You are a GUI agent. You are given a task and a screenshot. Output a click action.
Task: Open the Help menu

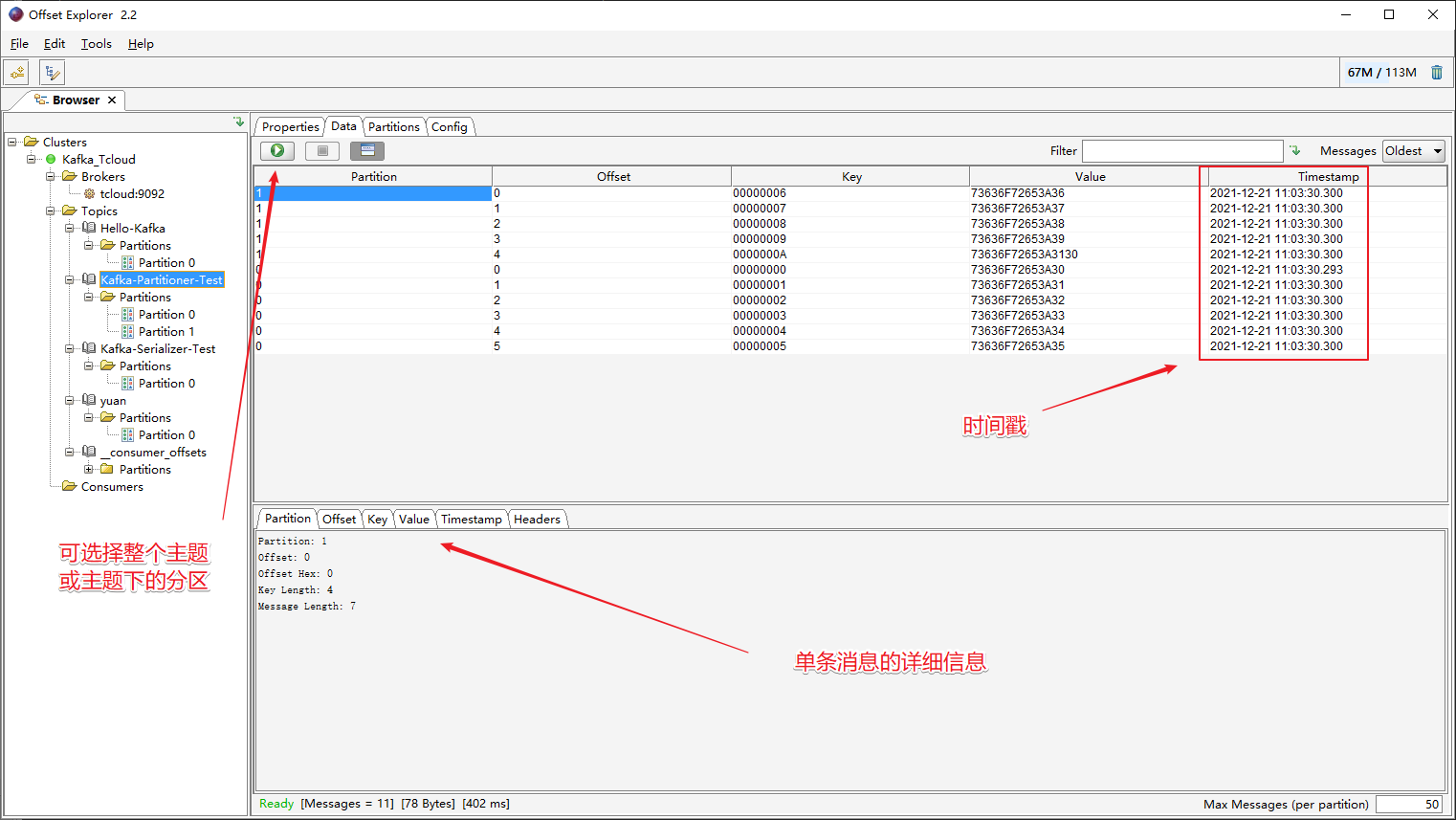tap(141, 43)
